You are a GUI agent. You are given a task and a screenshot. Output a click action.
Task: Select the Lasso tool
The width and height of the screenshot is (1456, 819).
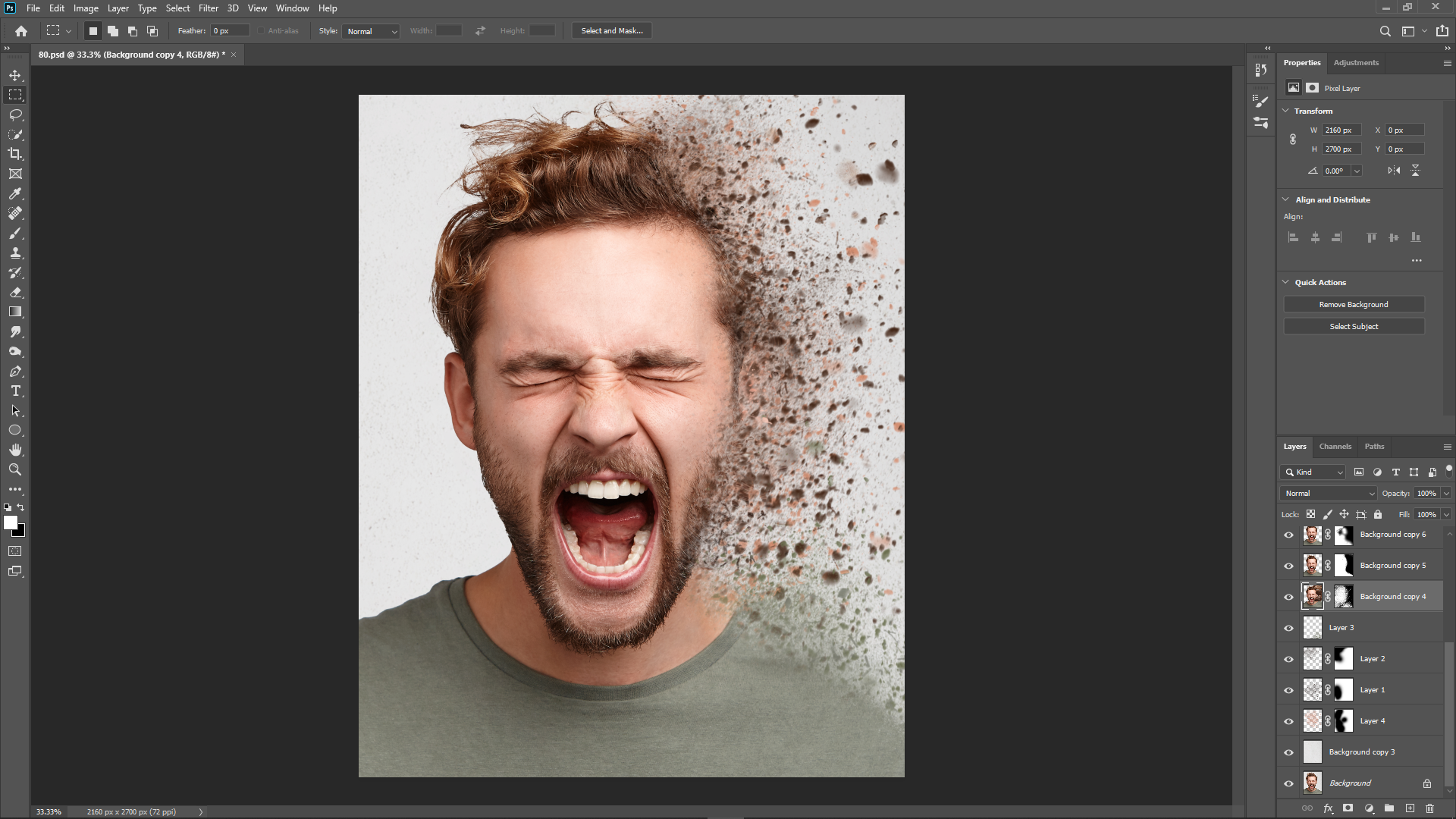15,115
